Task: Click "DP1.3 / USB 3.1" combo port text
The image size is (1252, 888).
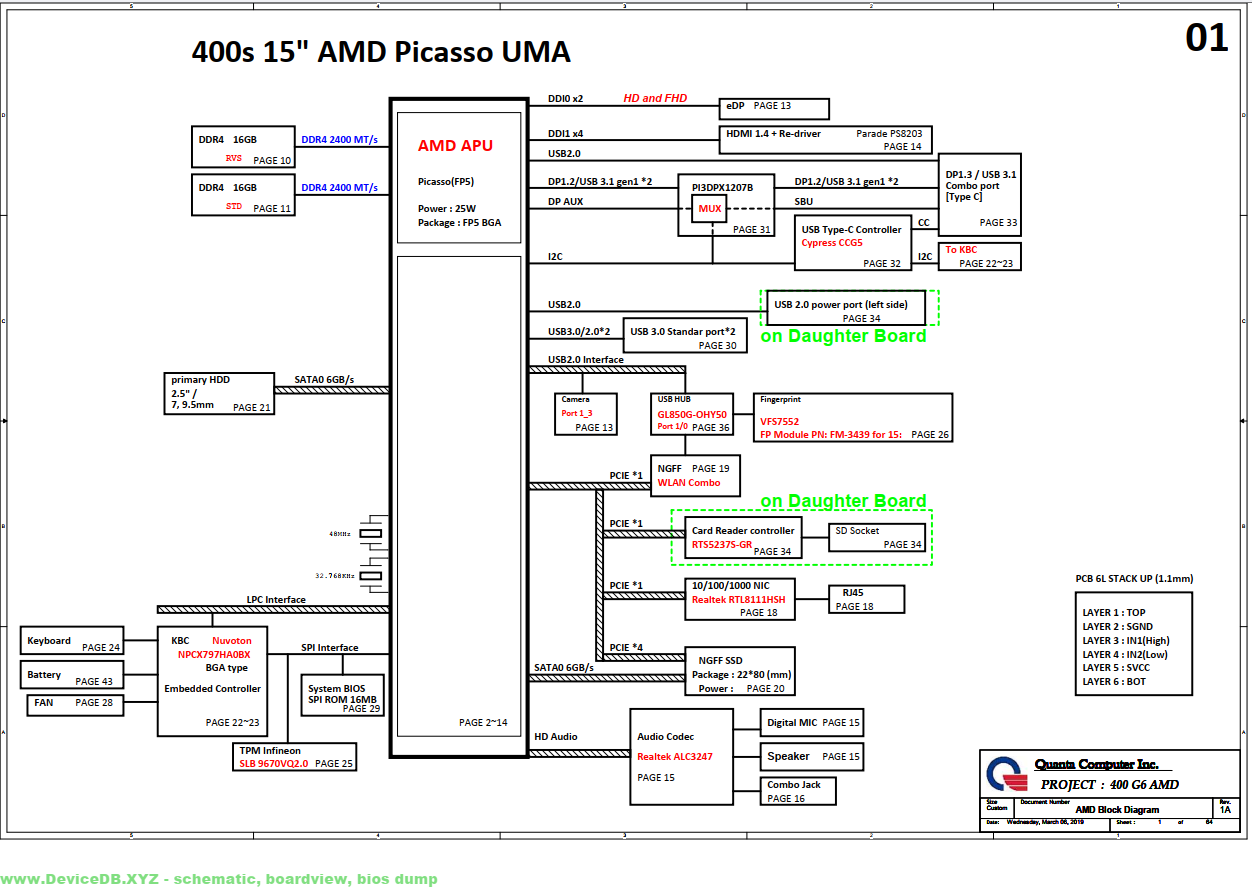Action: click(981, 174)
